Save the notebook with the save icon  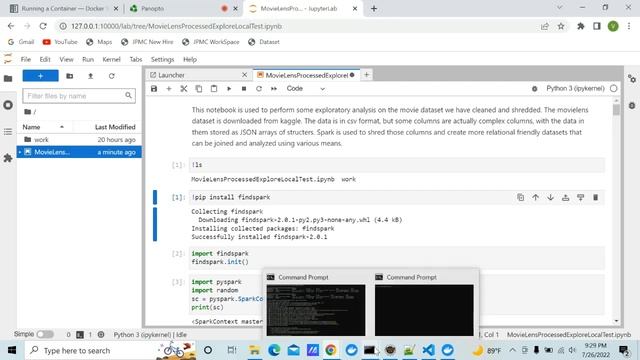pos(154,89)
